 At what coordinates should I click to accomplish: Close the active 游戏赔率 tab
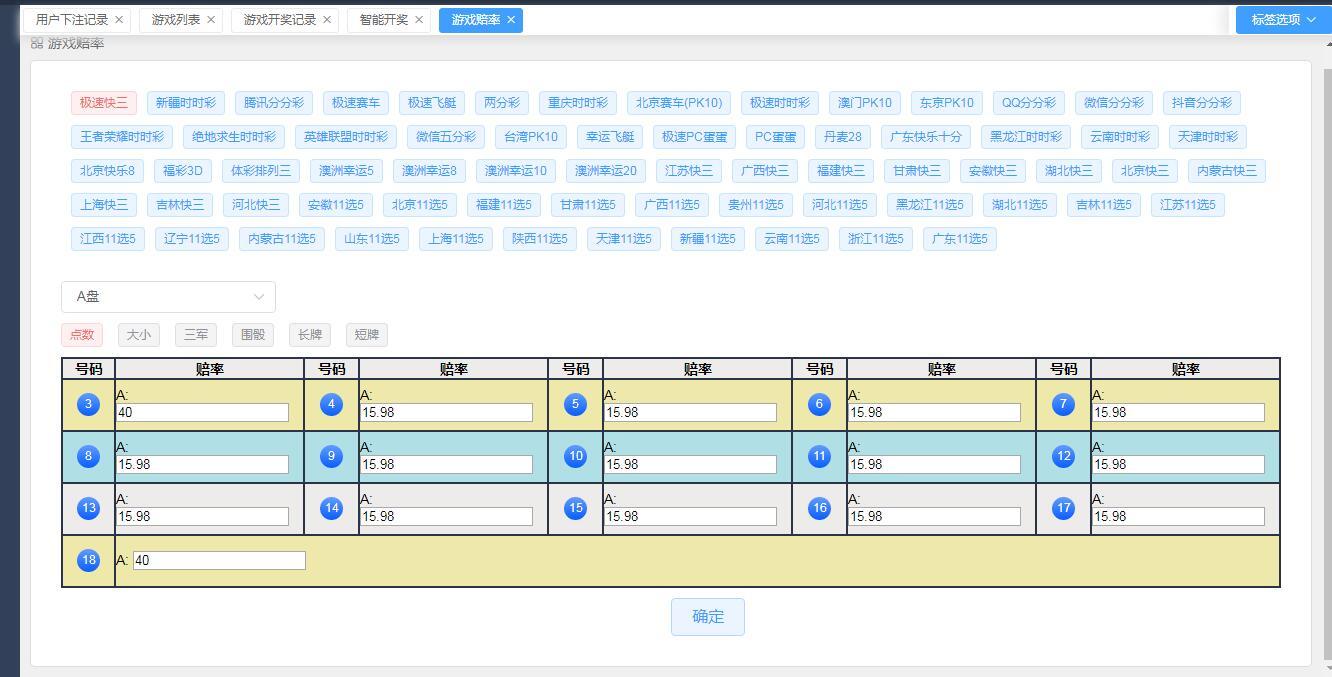pos(511,20)
